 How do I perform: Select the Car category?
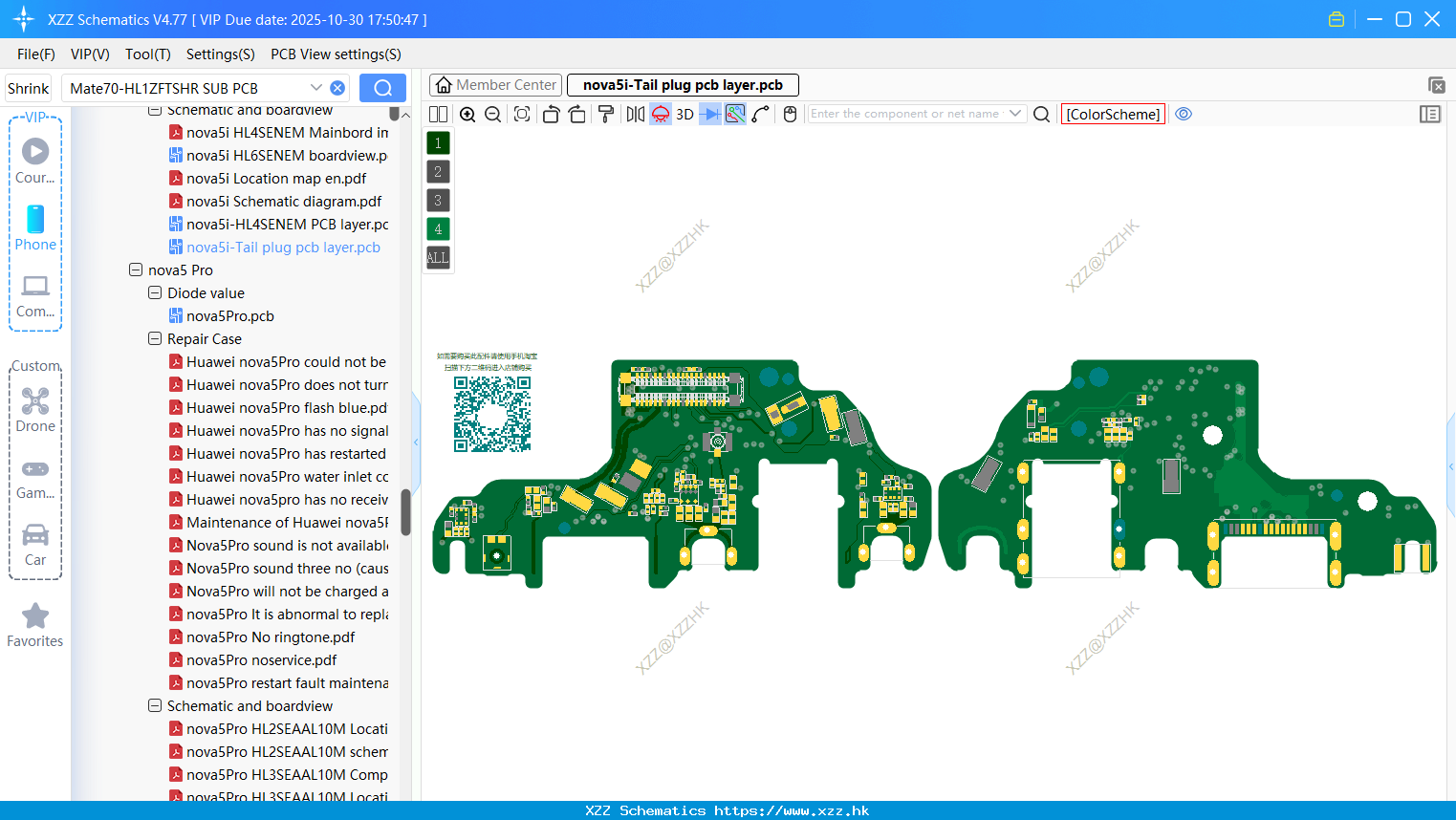pos(35,545)
